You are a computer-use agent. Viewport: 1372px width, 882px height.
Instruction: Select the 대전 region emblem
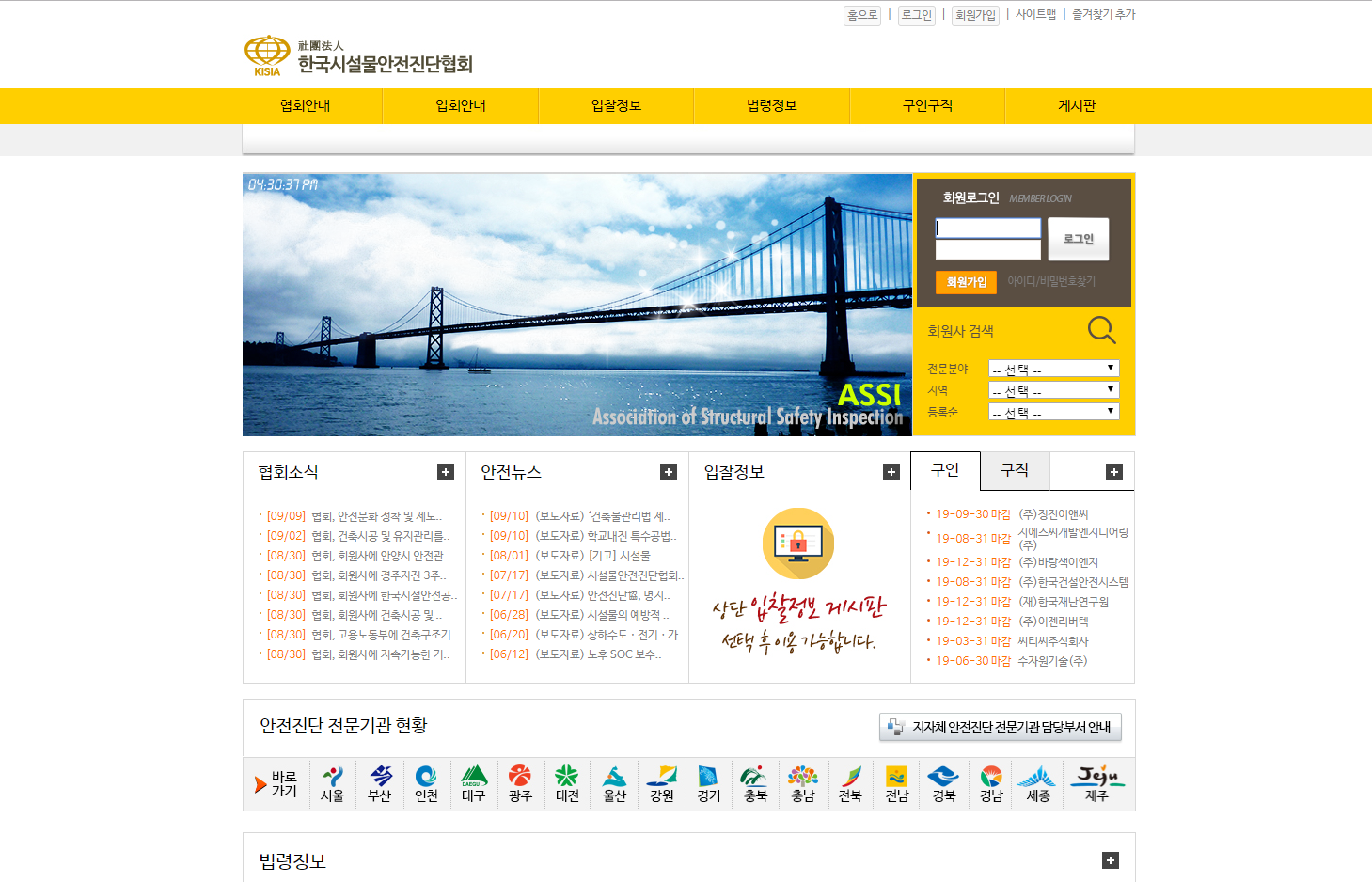click(567, 784)
